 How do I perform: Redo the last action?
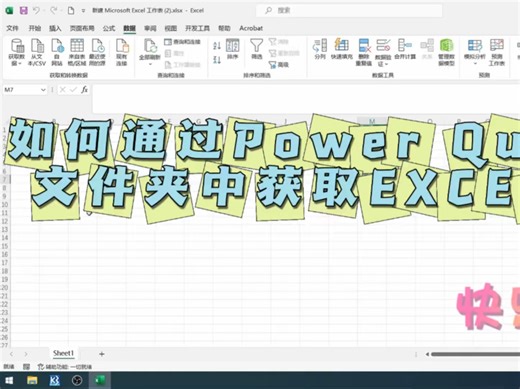point(53,10)
